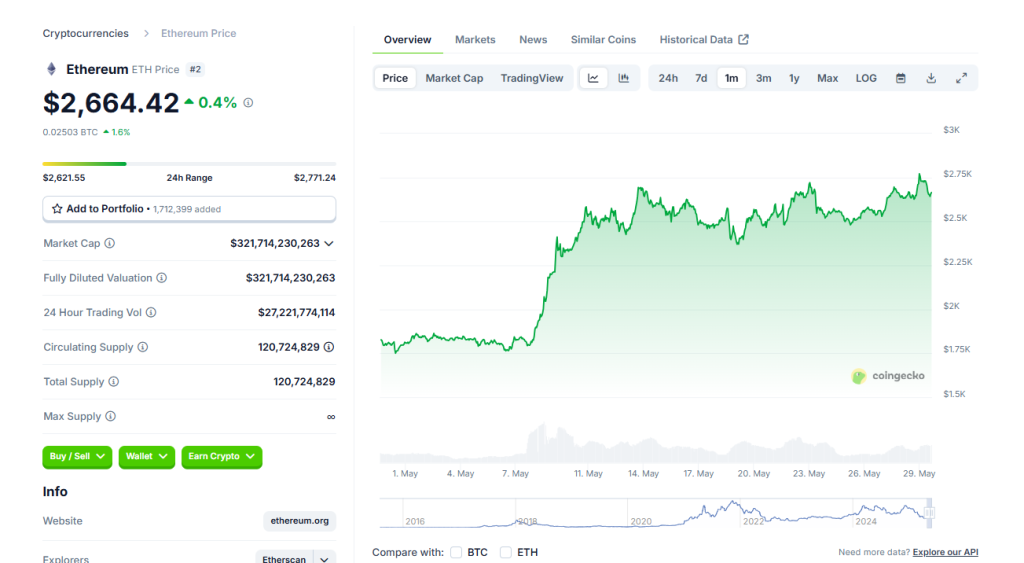1024x563 pixels.
Task: Select the 1y time range
Action: [794, 78]
